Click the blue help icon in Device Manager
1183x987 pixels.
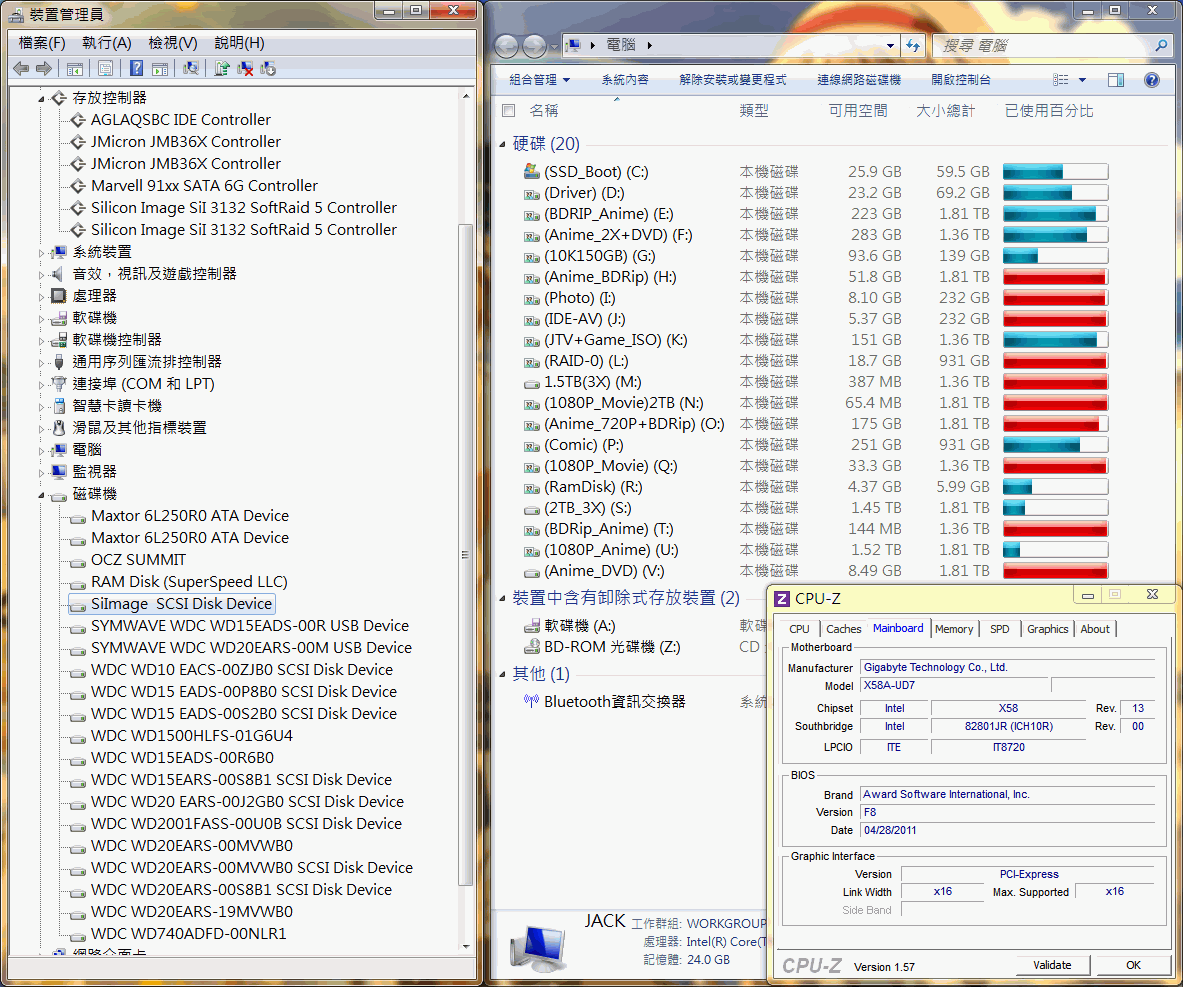137,68
